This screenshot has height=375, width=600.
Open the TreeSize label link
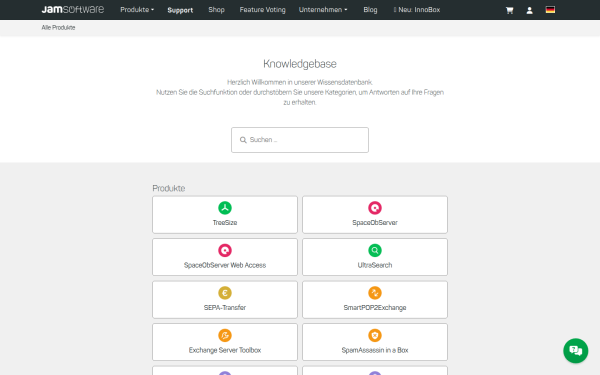click(225, 223)
